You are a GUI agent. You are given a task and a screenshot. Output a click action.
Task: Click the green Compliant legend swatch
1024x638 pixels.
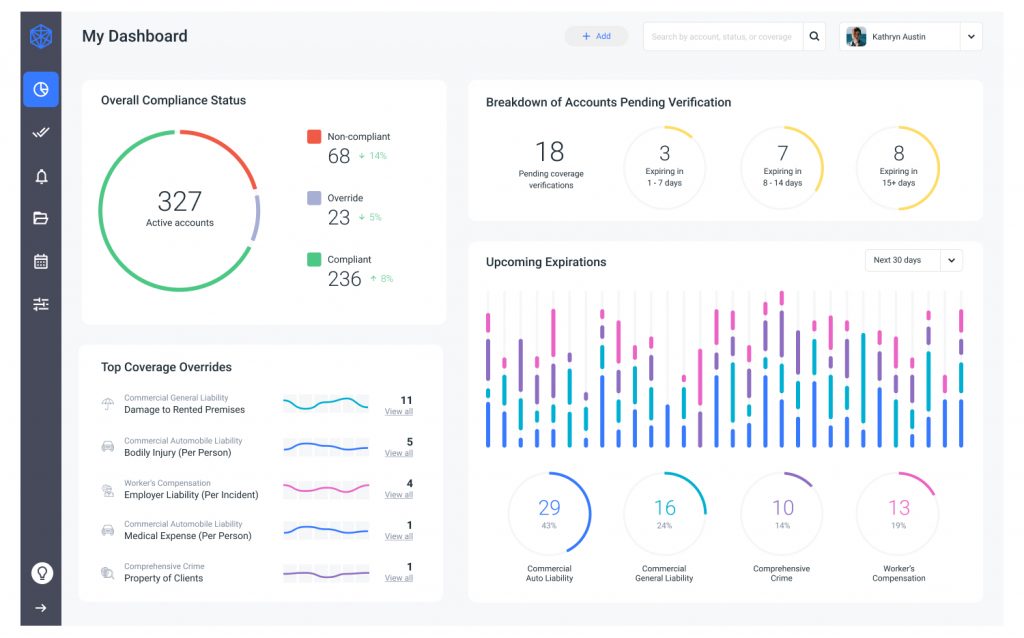click(314, 260)
